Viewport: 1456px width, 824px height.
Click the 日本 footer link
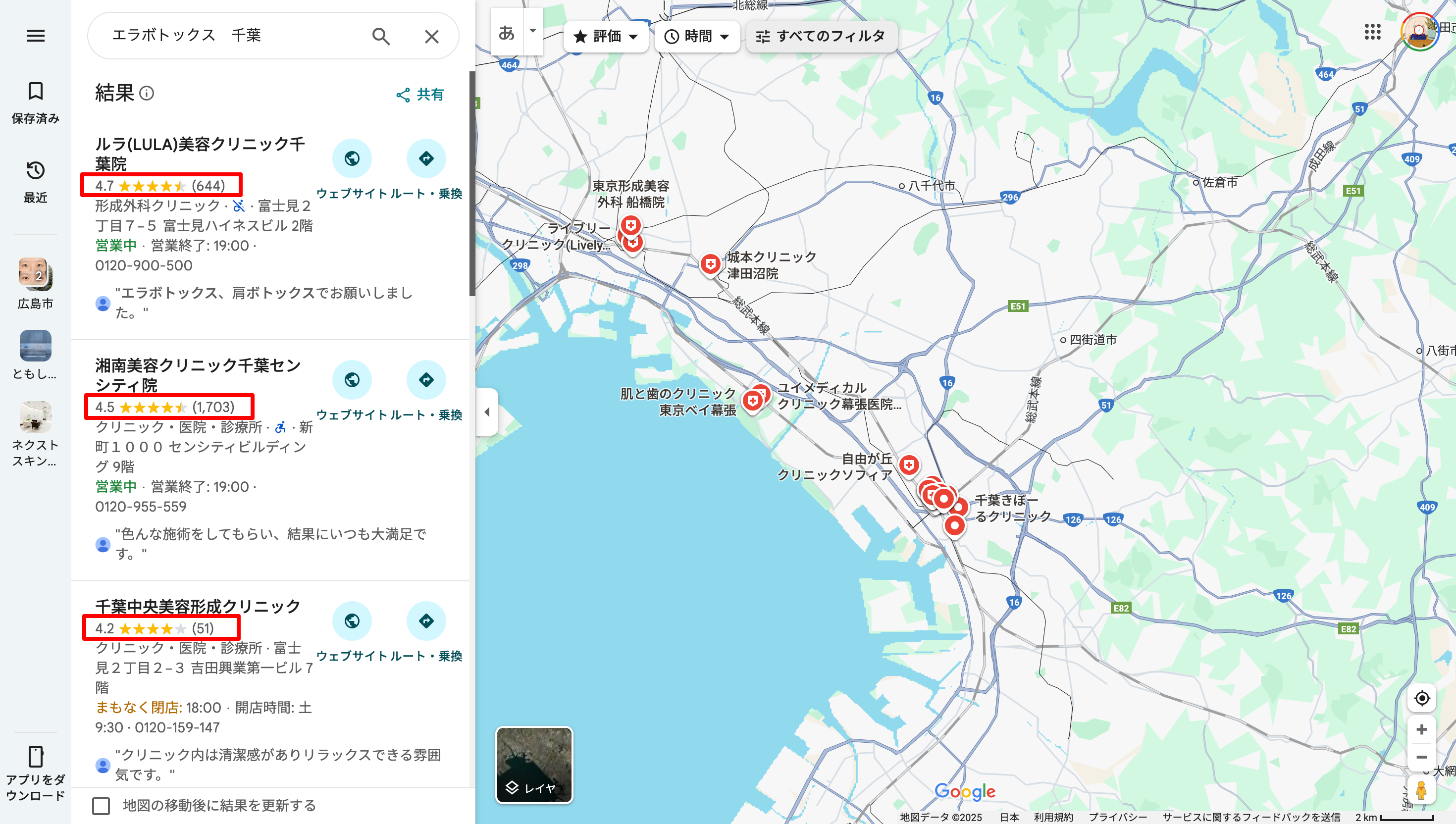[1009, 817]
